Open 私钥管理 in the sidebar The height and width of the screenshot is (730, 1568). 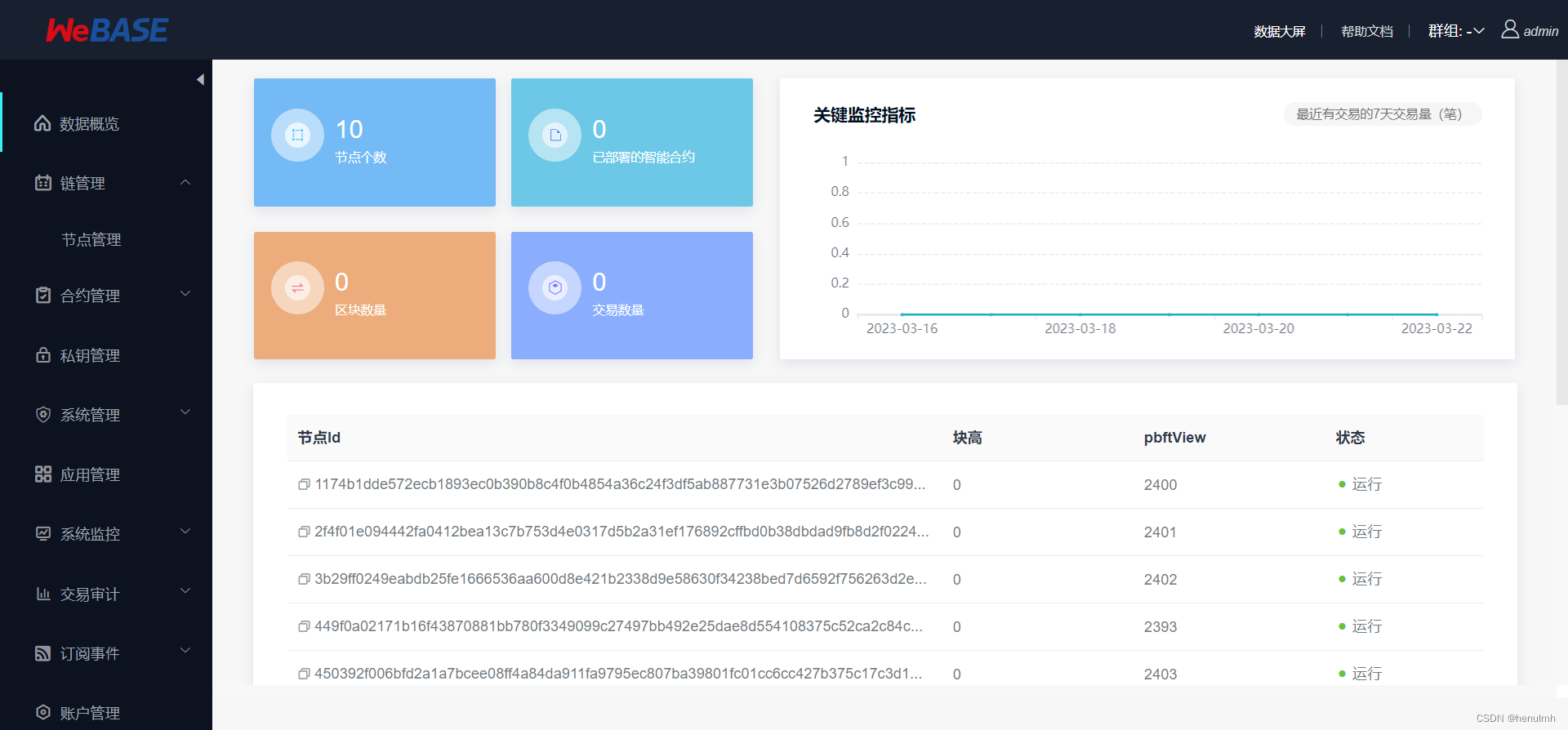pyautogui.click(x=106, y=355)
